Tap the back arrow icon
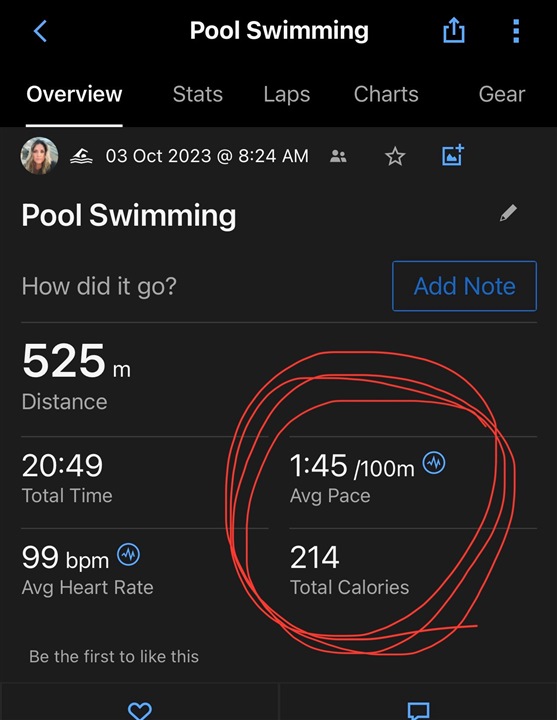 pos(40,31)
